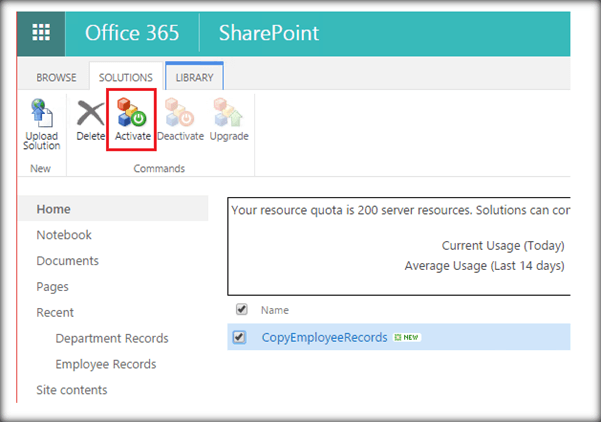Open Notebook from the side navigation

[x=64, y=235]
